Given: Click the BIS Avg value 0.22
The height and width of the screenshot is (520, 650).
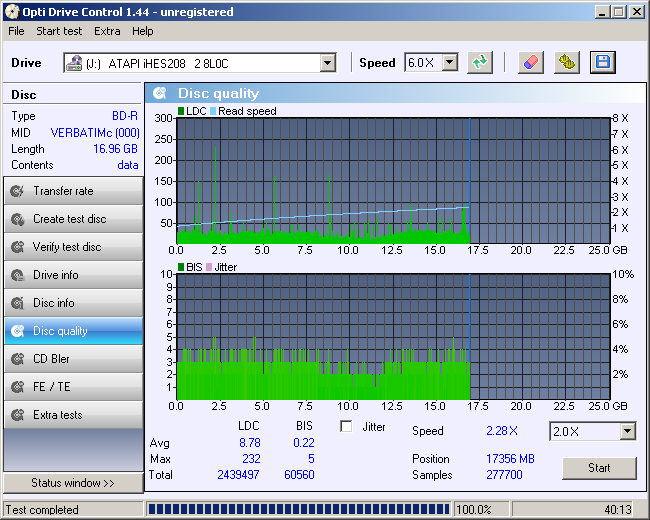Looking at the screenshot, I should click(304, 443).
